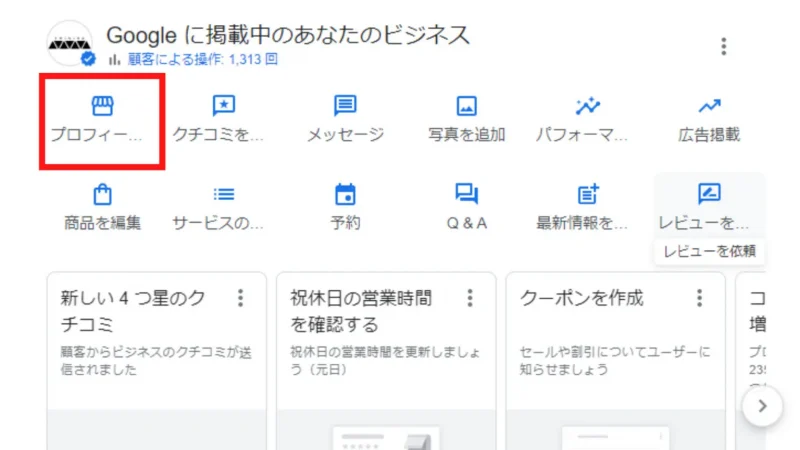800x450 pixels.
Task: Open options menu on 祝休日の営業時間 card
Action: [x=470, y=298]
